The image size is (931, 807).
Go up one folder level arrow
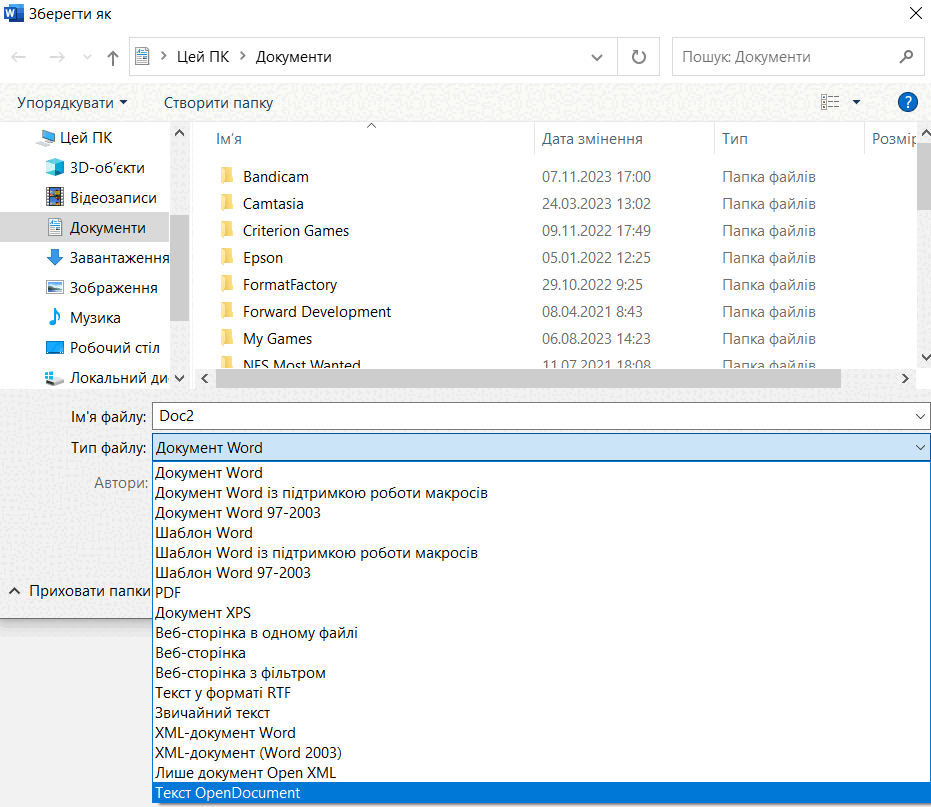point(112,58)
